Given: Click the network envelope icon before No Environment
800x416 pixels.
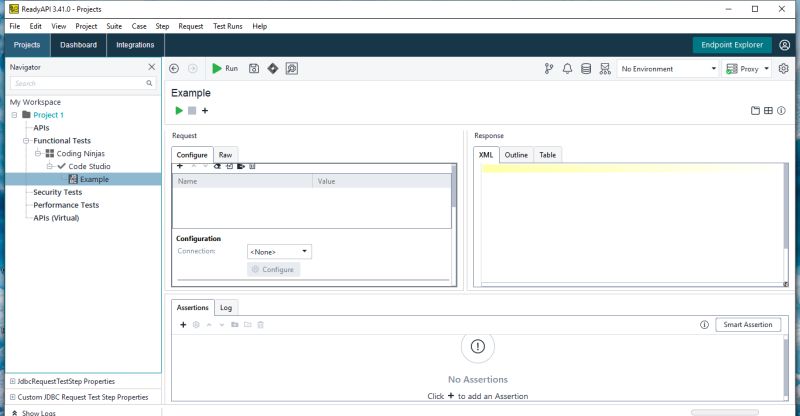Looking at the screenshot, I should click(605, 68).
